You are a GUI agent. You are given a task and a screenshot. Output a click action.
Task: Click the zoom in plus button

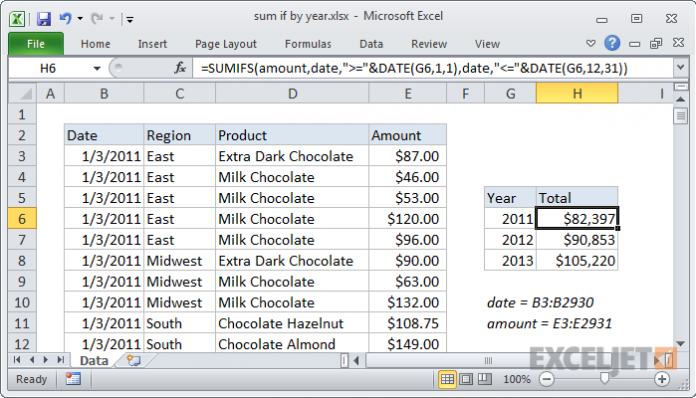tap(662, 379)
